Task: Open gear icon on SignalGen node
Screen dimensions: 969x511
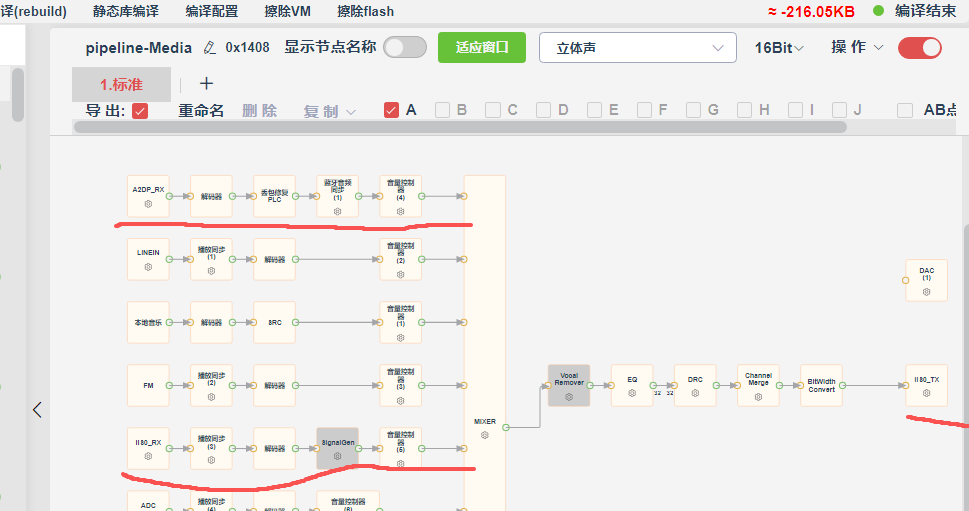Action: tap(337, 456)
